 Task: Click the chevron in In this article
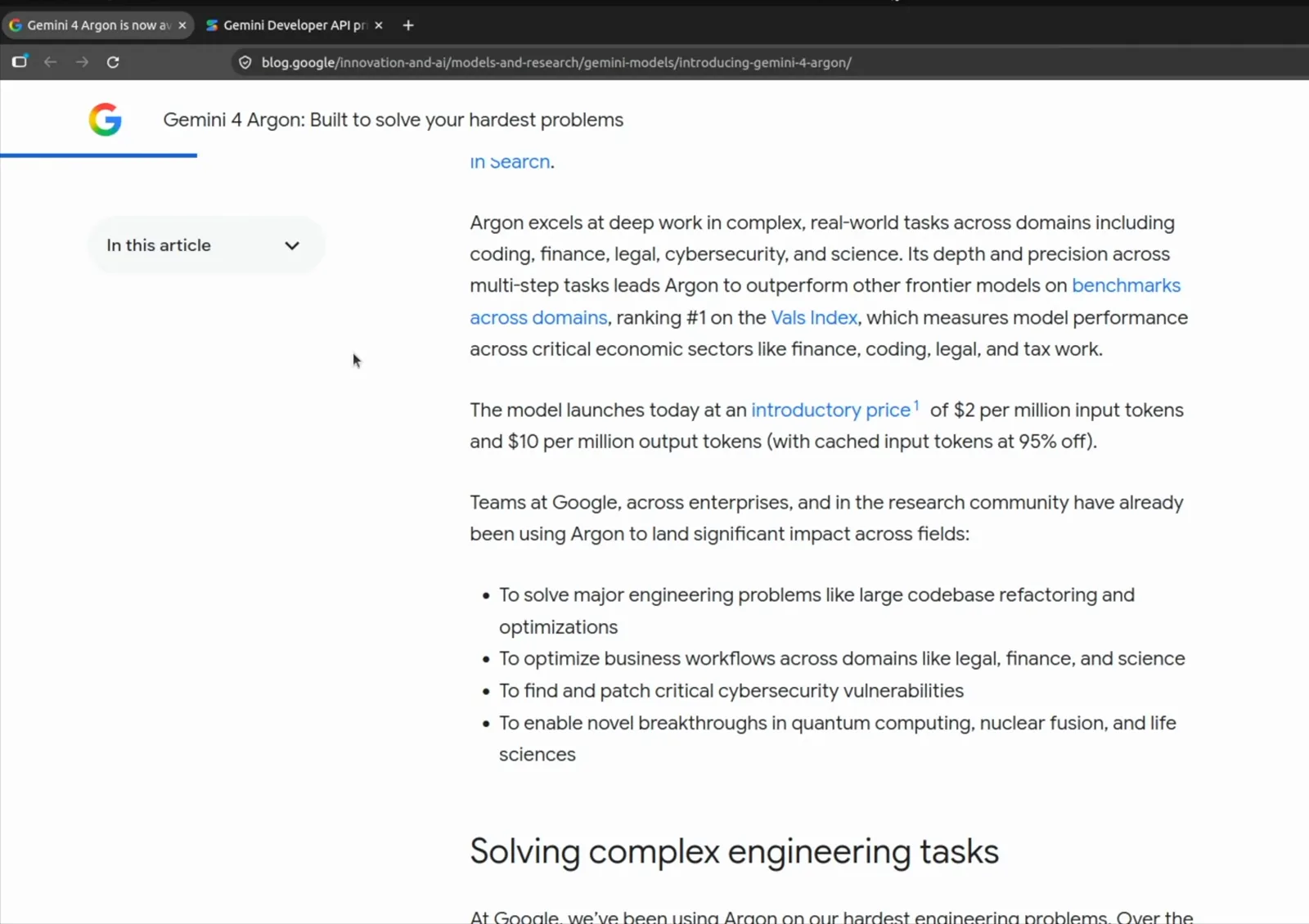(292, 245)
